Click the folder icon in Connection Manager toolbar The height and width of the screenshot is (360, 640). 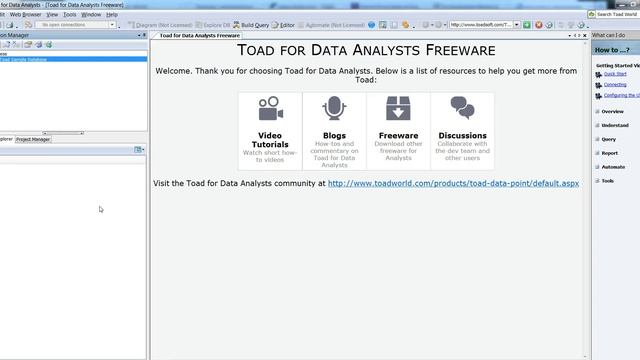tap(28, 44)
